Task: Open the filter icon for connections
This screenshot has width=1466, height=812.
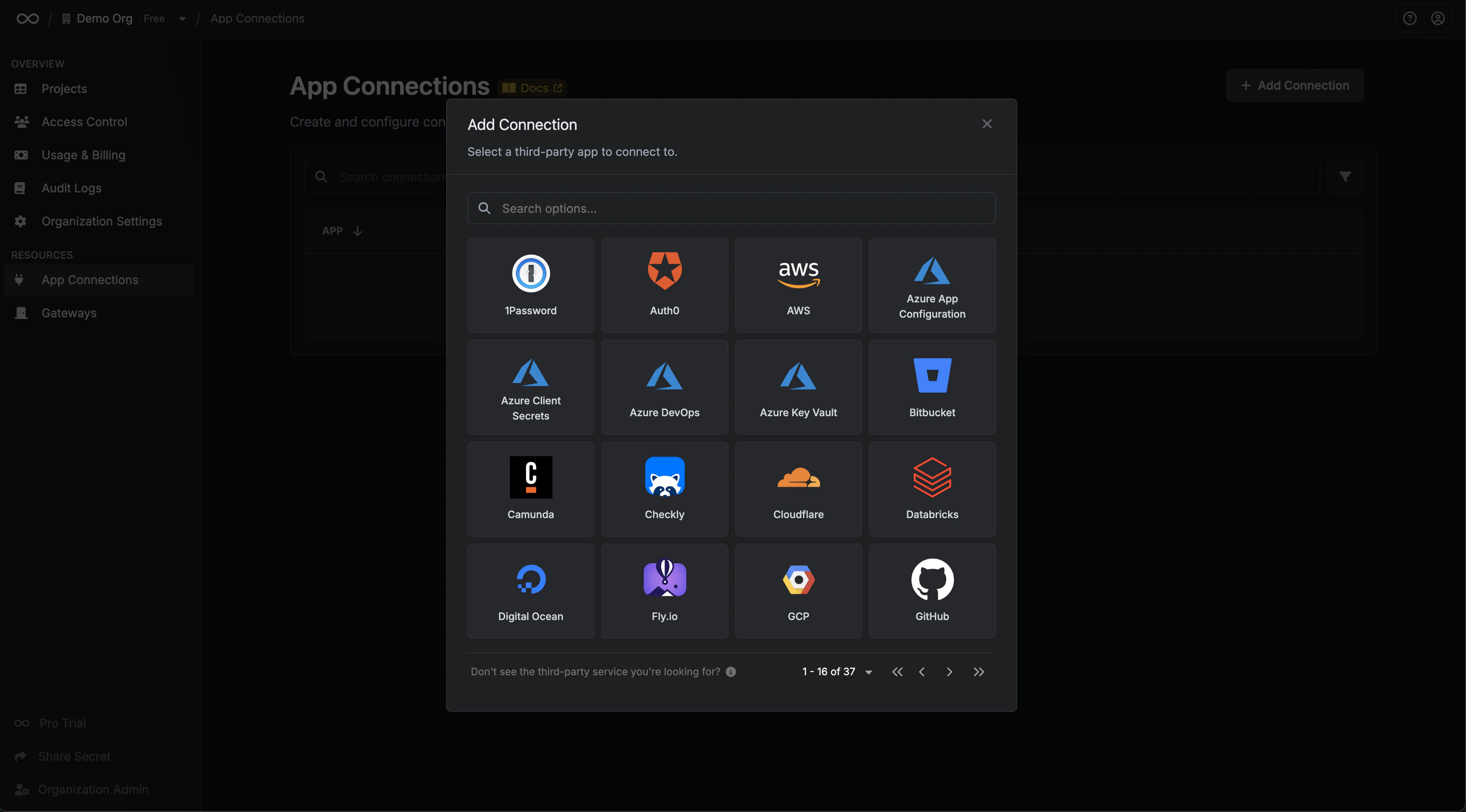Action: pos(1345,177)
